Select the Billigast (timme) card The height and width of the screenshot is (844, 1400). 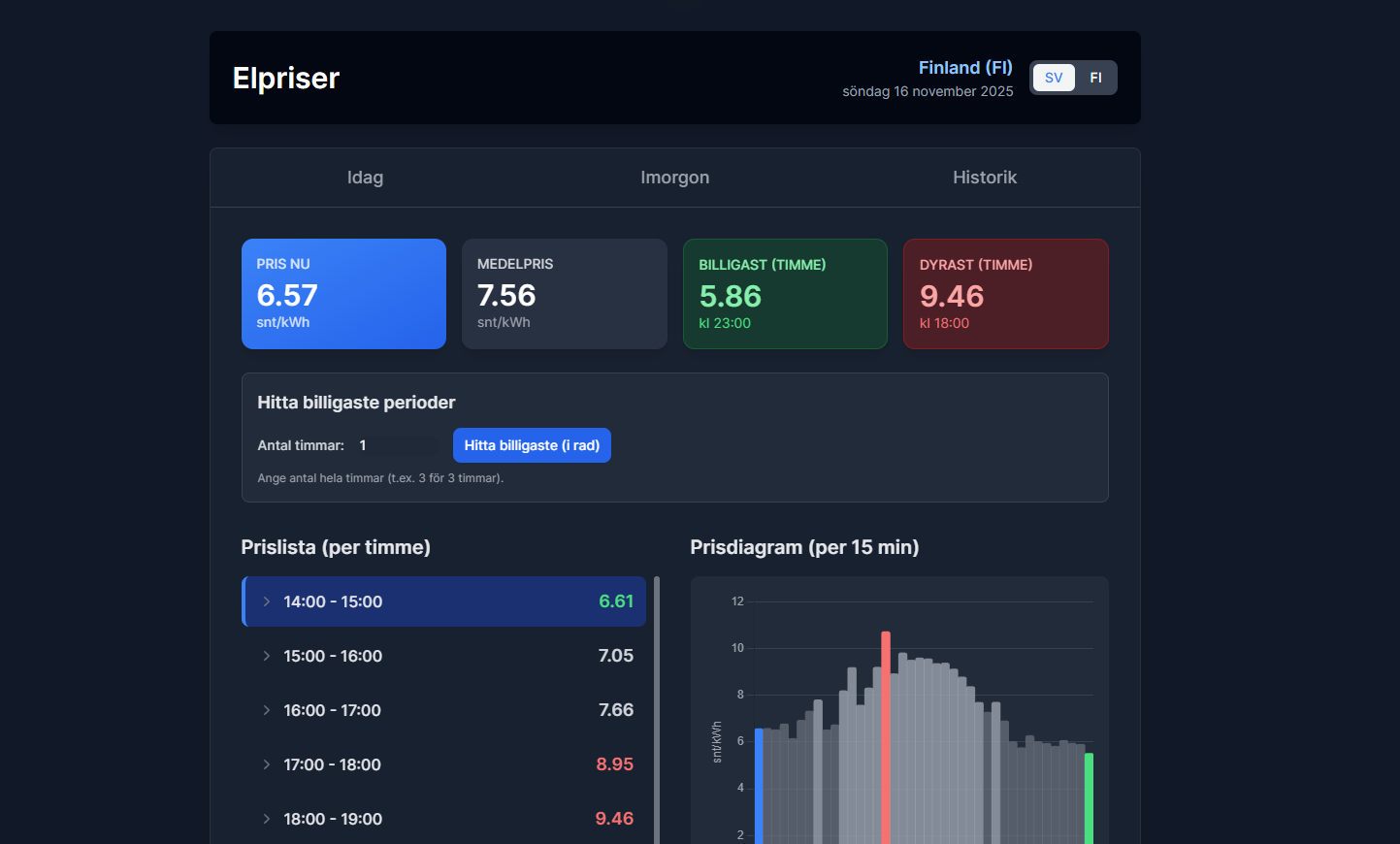point(785,294)
